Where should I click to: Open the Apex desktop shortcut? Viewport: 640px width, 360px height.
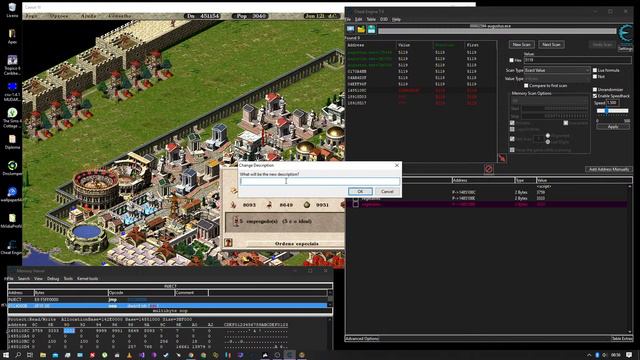[12, 36]
